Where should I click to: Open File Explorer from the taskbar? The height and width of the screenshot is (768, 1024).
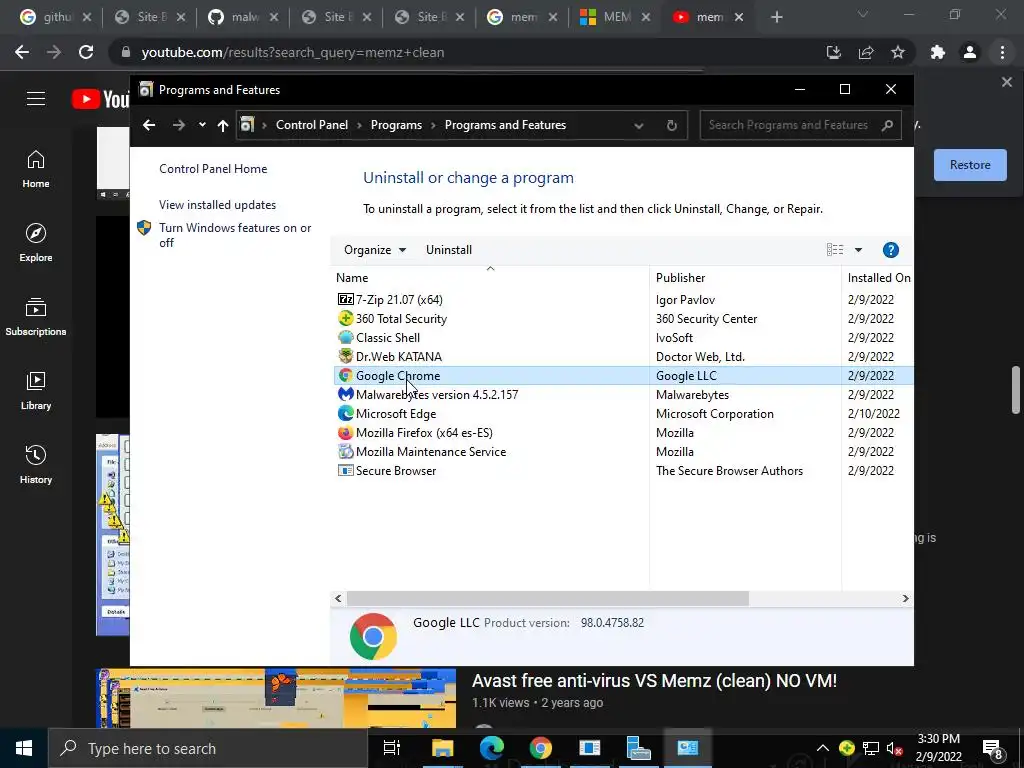tap(442, 748)
